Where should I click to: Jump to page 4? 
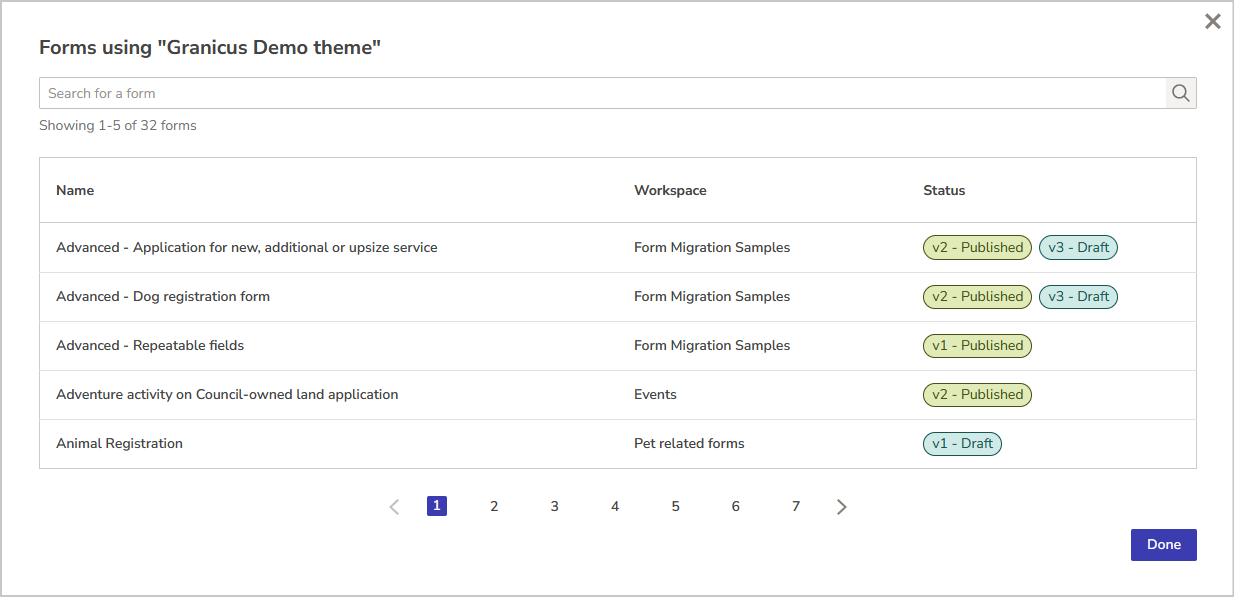click(x=615, y=506)
